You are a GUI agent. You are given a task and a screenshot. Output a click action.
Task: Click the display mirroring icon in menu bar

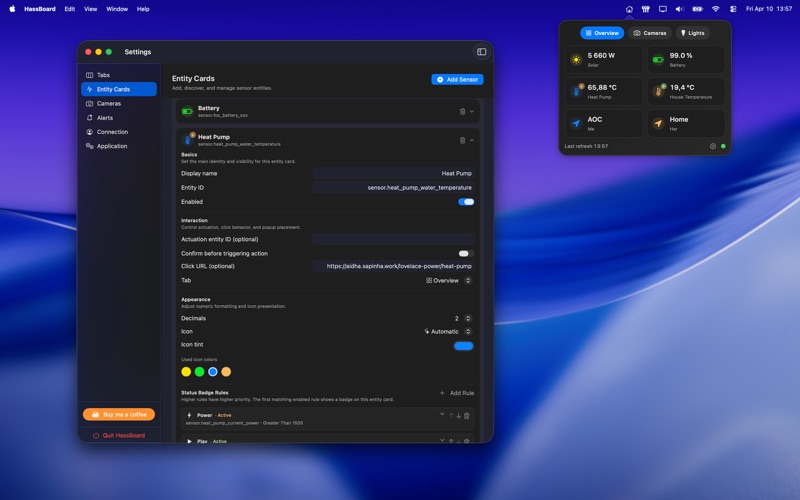[662, 9]
